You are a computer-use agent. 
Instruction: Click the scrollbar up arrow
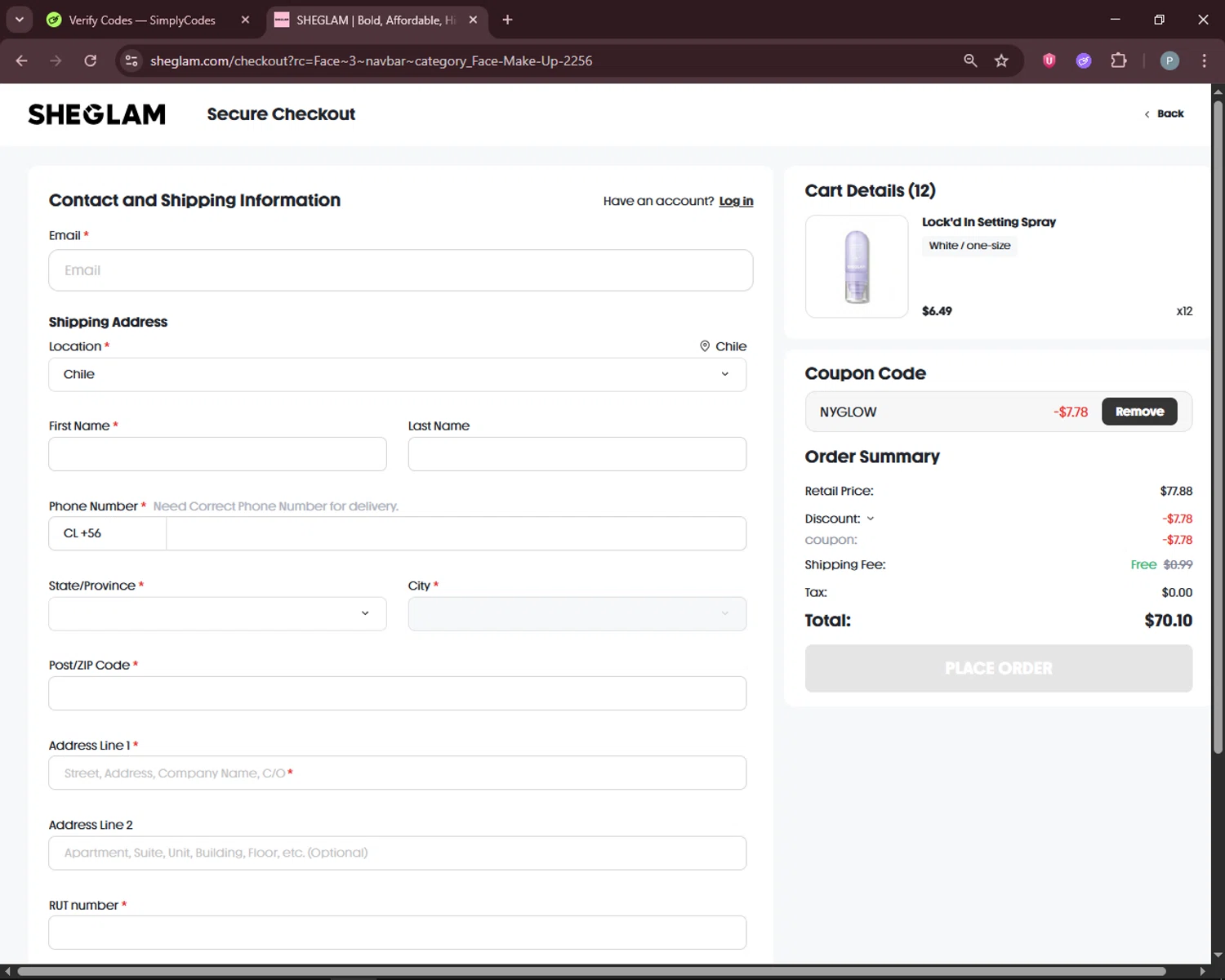click(1218, 91)
